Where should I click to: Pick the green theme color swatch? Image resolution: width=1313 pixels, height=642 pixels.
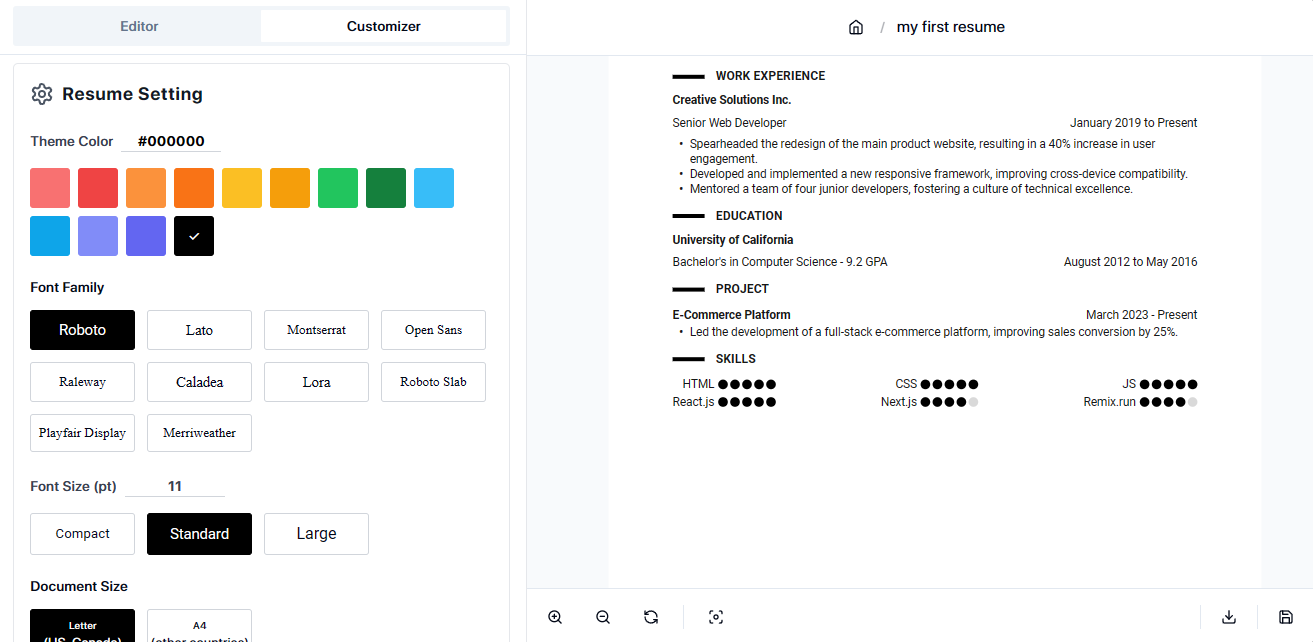338,187
